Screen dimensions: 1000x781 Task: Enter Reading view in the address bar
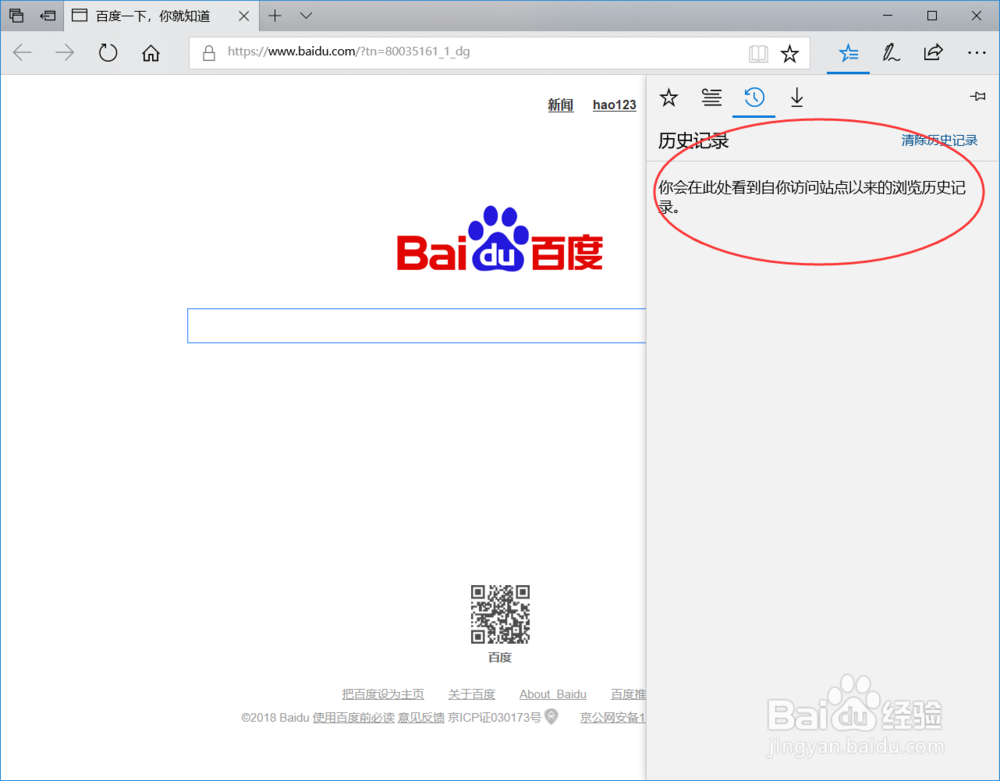(758, 53)
